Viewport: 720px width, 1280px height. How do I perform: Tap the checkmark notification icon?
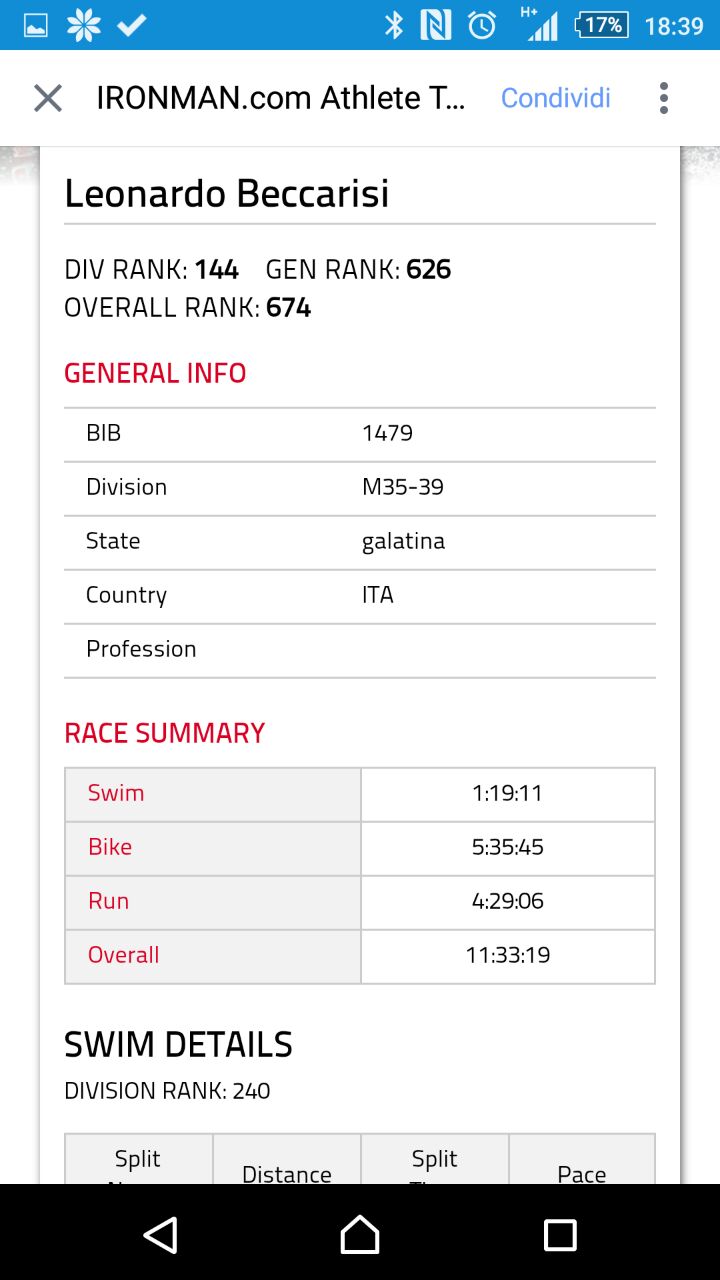(x=132, y=26)
